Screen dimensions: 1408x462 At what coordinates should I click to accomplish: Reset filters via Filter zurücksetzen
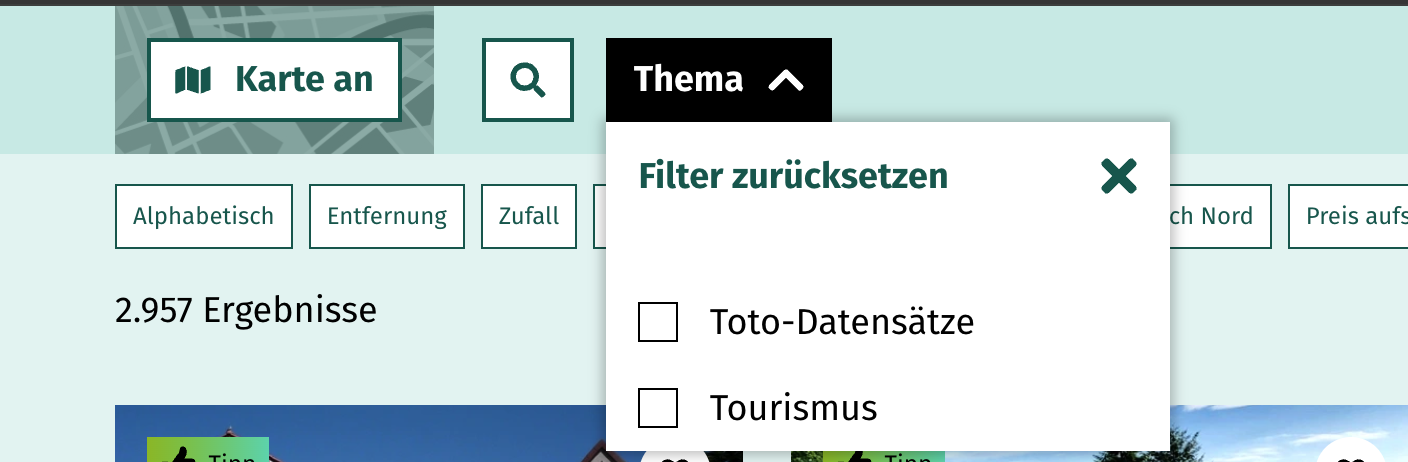[x=793, y=177]
